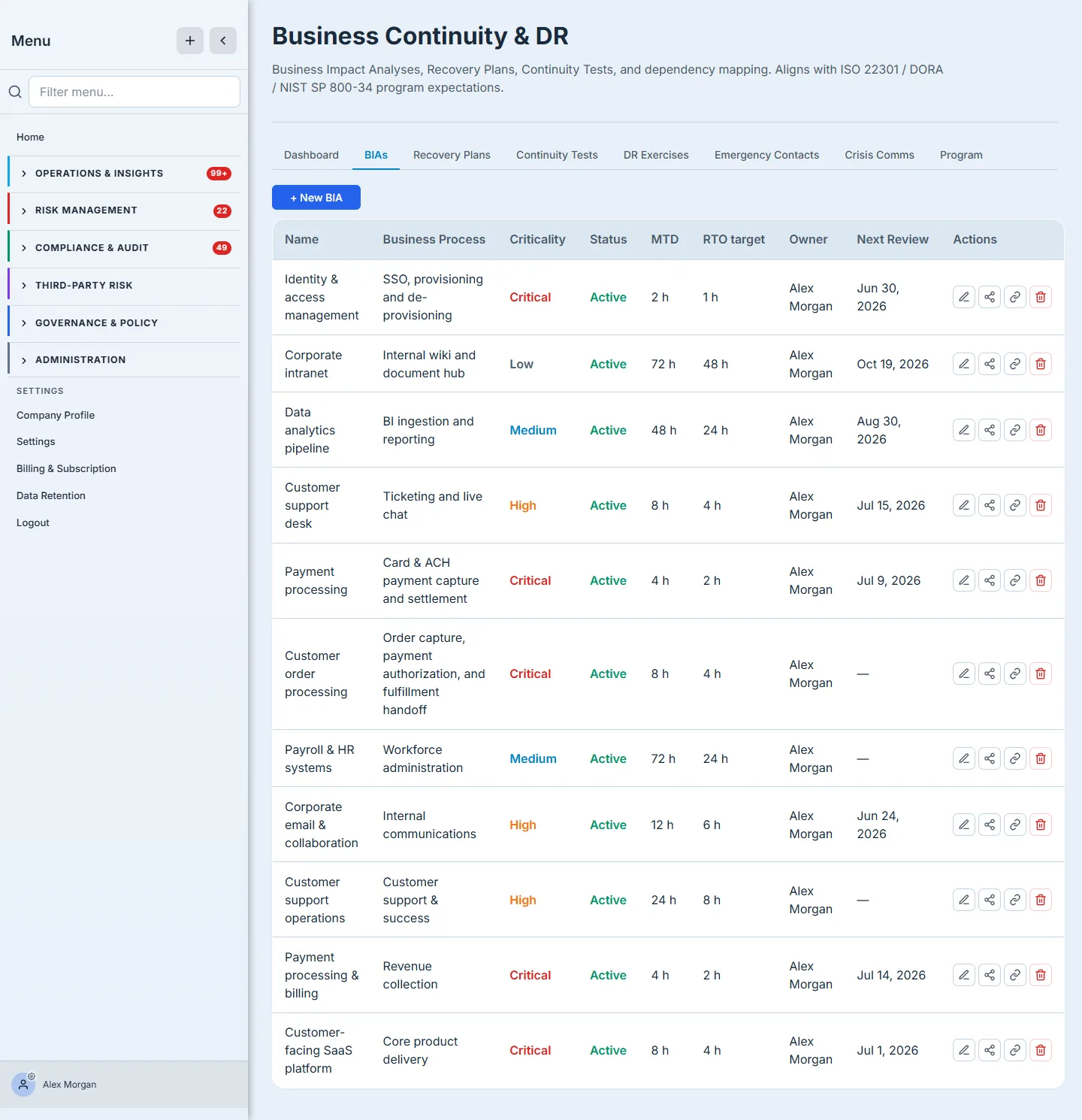Click the 'Low' criticality value

[521, 364]
